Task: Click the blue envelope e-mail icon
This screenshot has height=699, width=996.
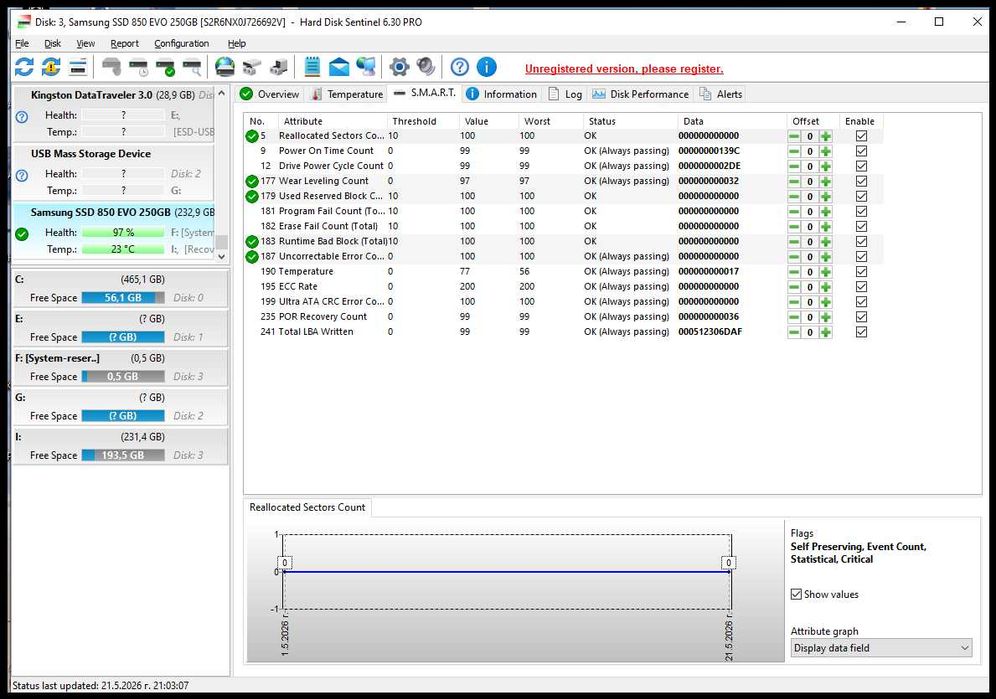Action: 339,67
